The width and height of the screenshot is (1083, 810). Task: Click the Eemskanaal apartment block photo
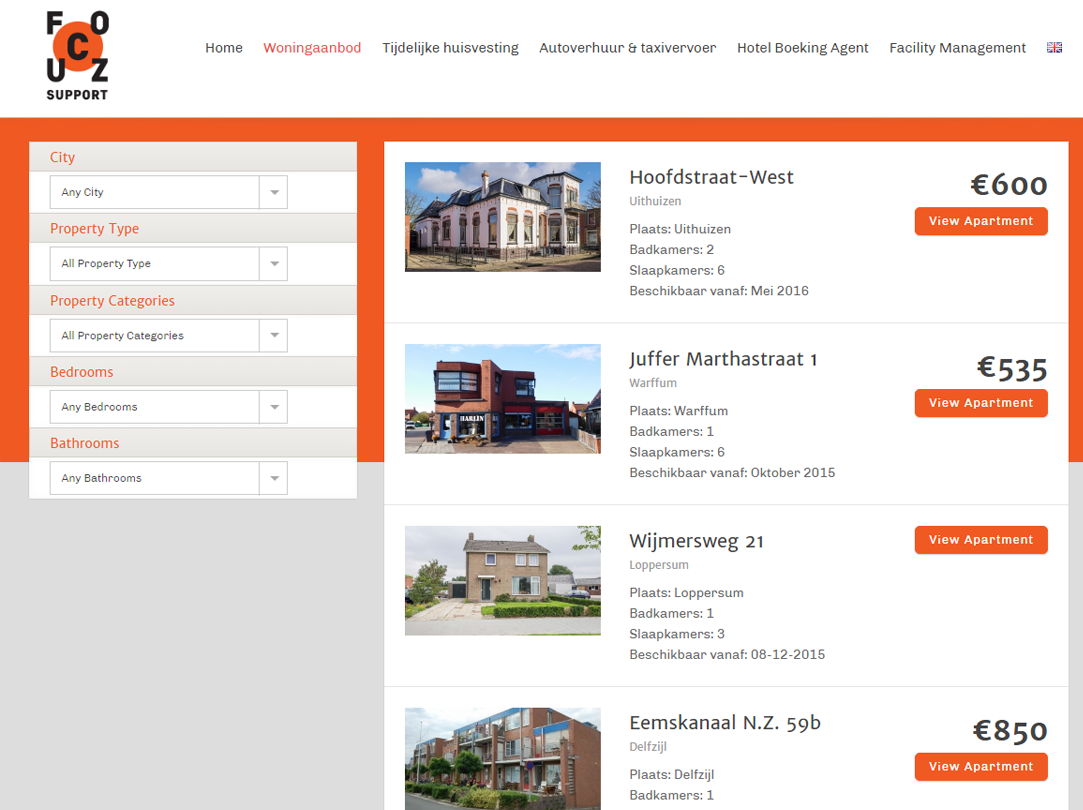click(x=503, y=758)
